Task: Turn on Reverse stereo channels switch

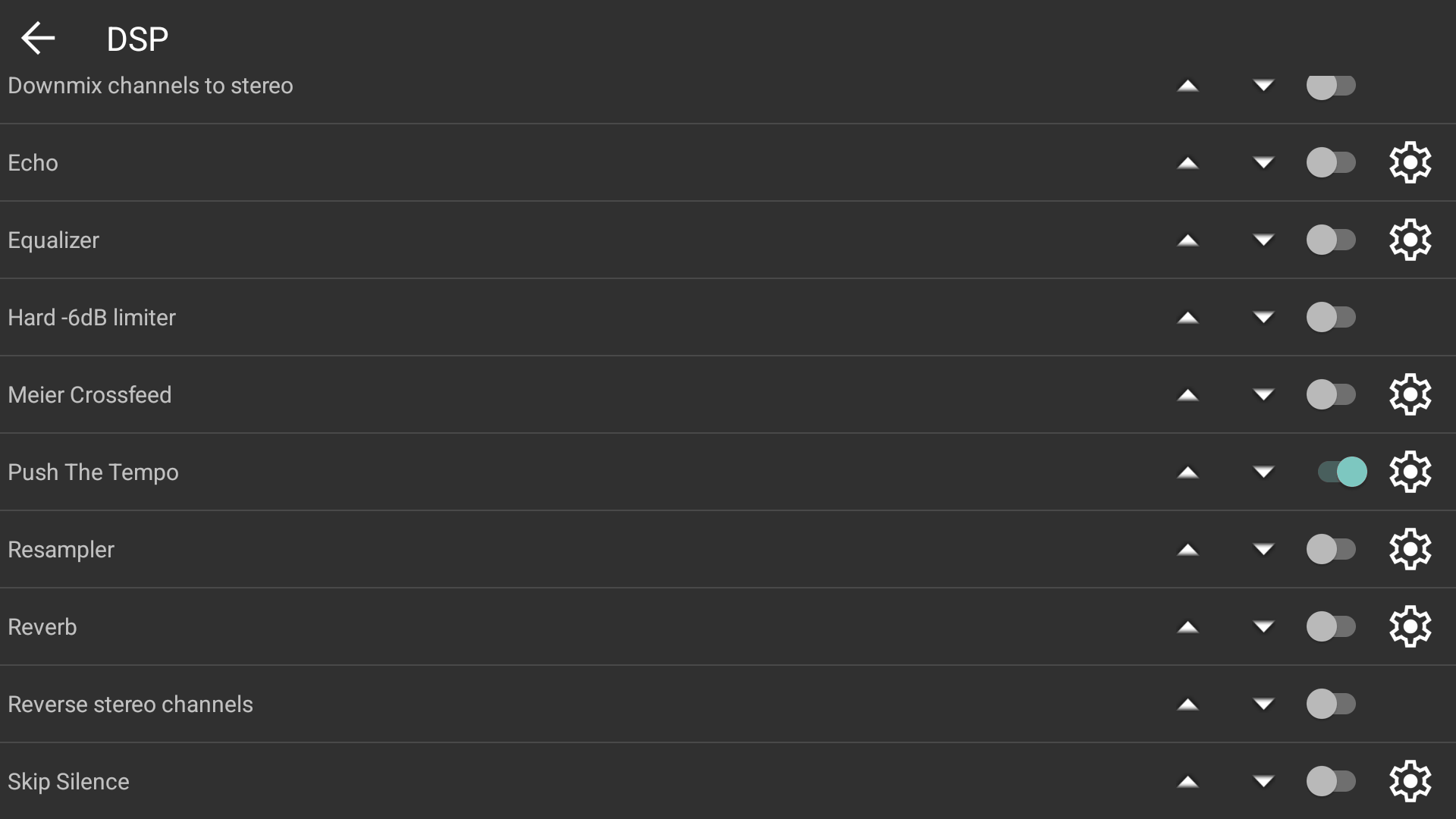Action: [x=1330, y=704]
